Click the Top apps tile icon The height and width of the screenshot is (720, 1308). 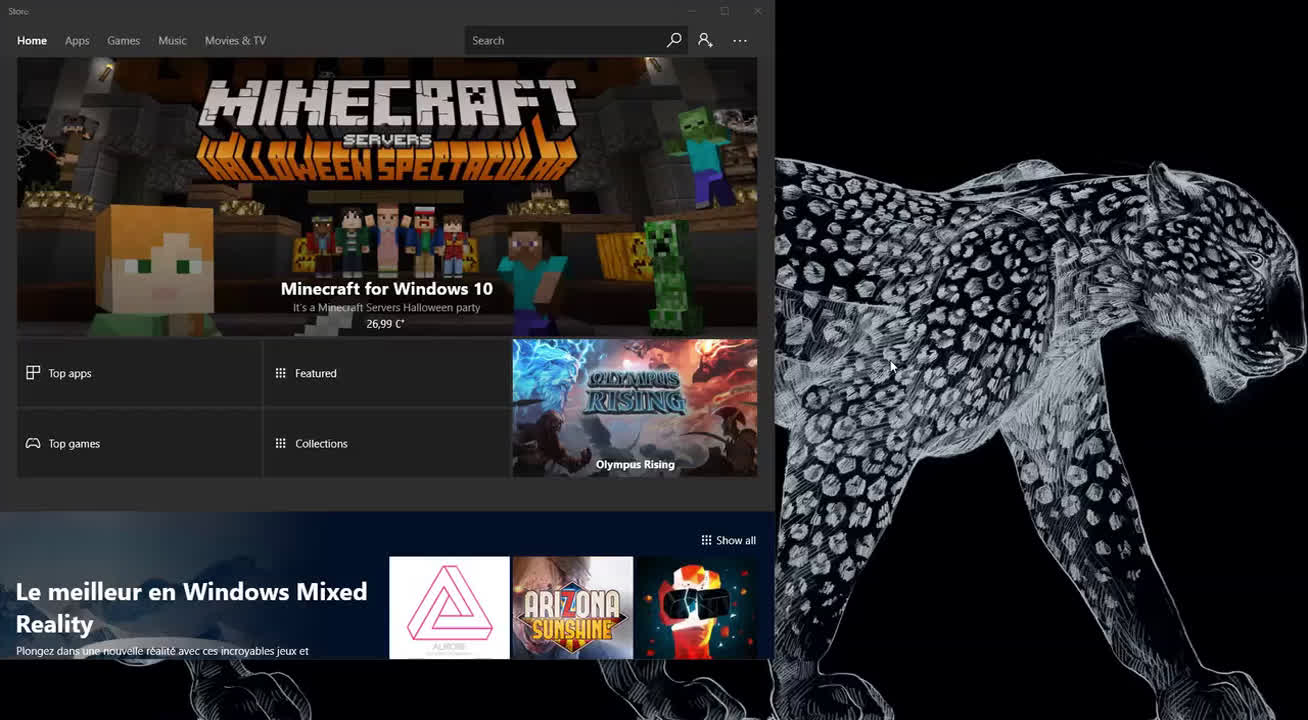tap(33, 373)
